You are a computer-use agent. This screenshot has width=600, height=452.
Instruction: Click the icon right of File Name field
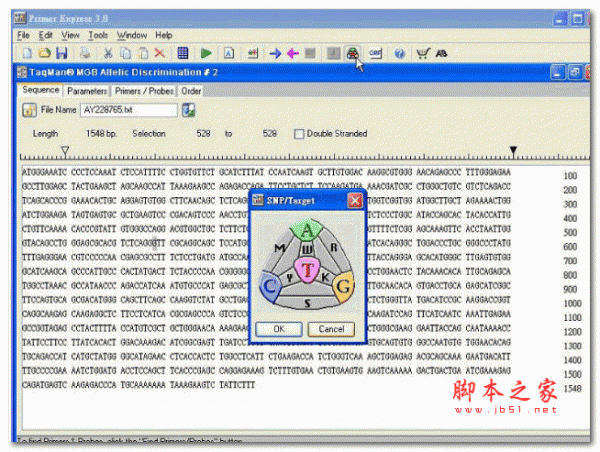point(188,110)
